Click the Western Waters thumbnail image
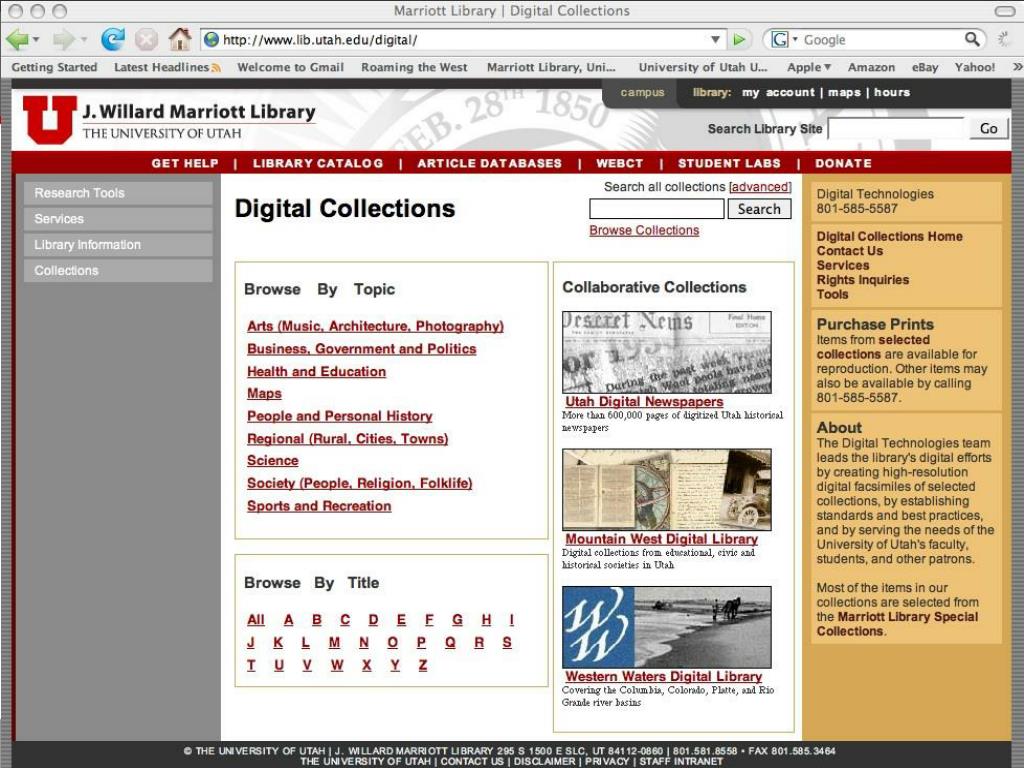Viewport: 1024px width, 768px height. click(x=666, y=627)
